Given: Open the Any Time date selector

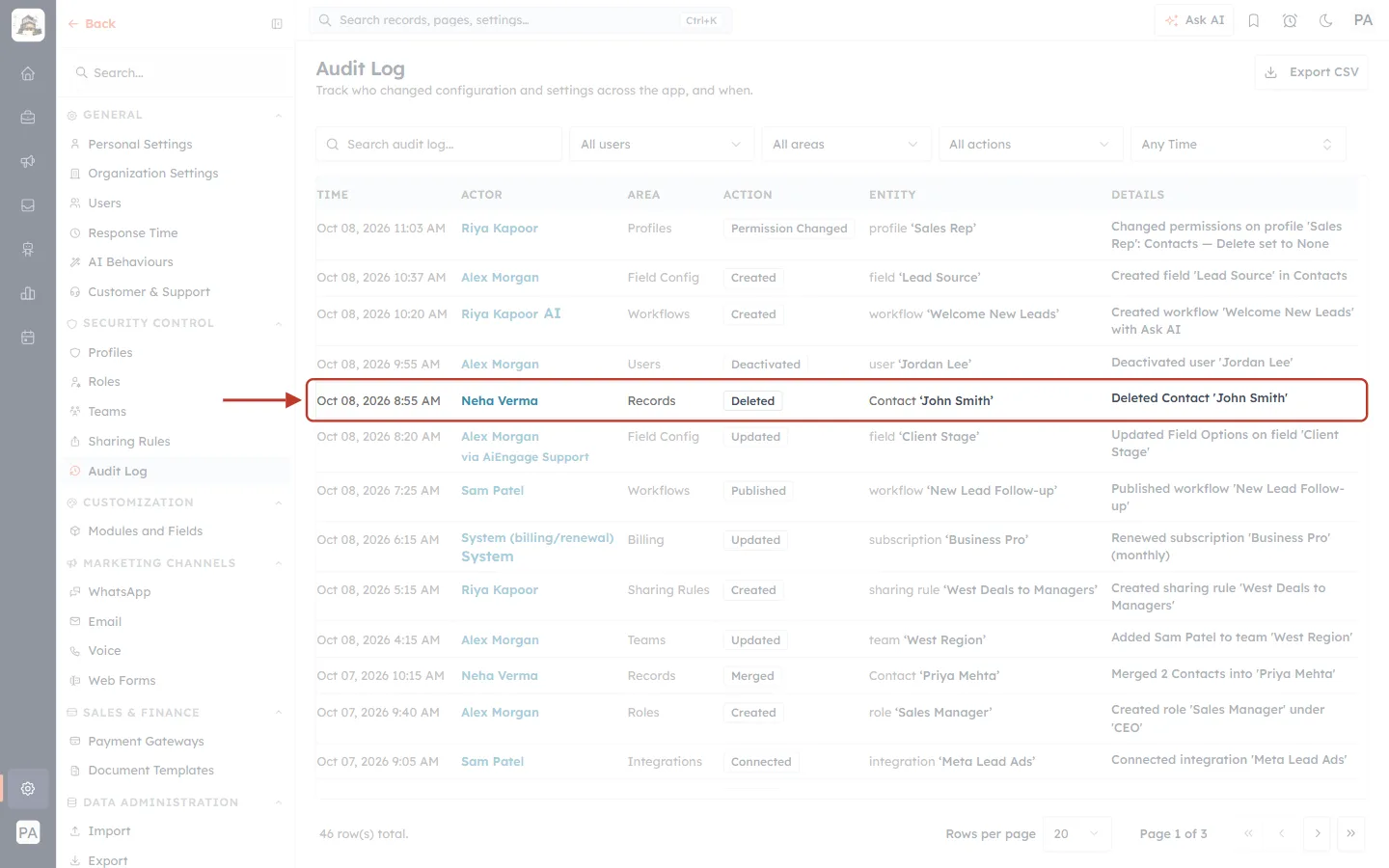Looking at the screenshot, I should point(1238,145).
